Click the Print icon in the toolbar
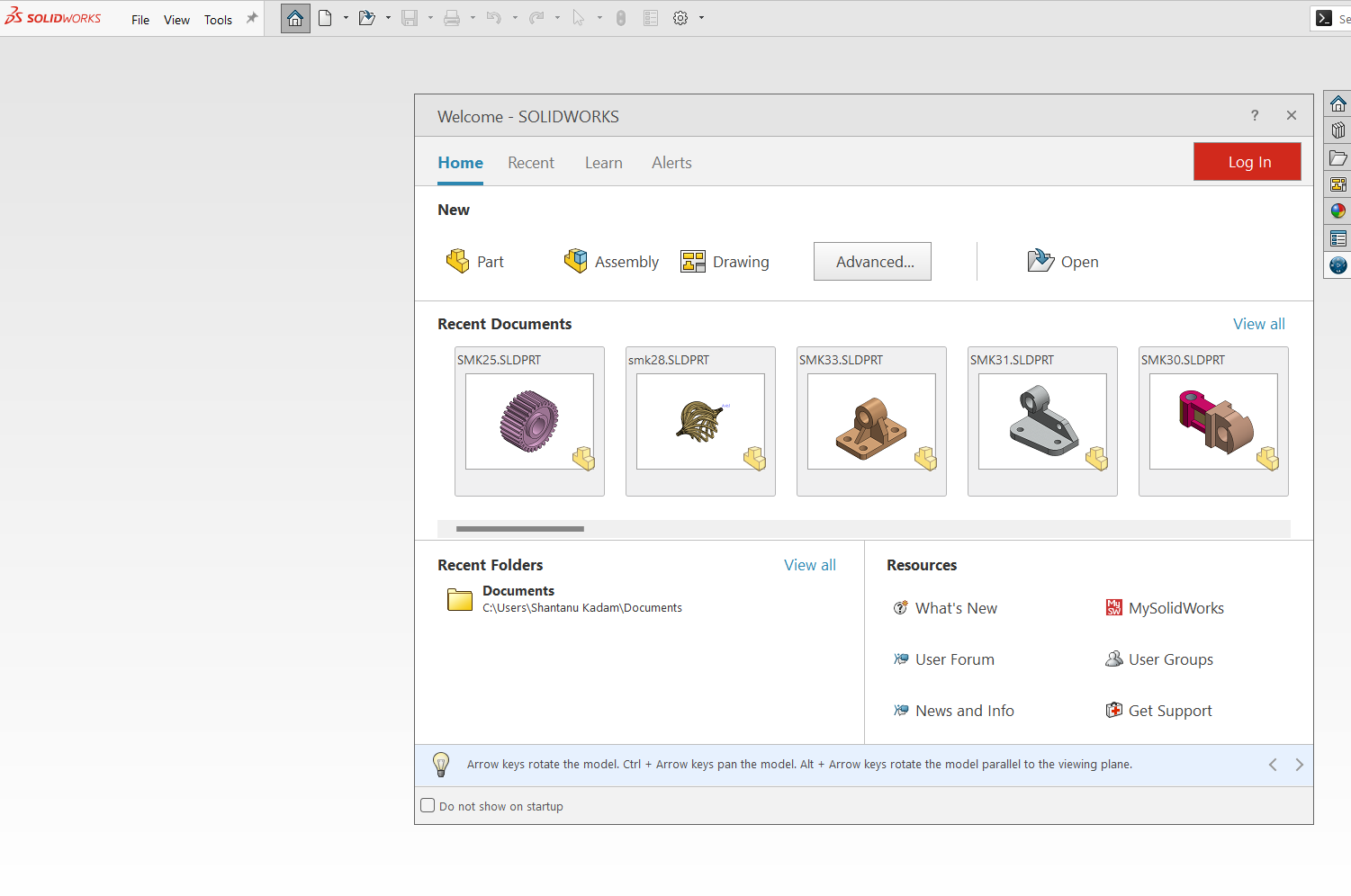 [x=452, y=18]
